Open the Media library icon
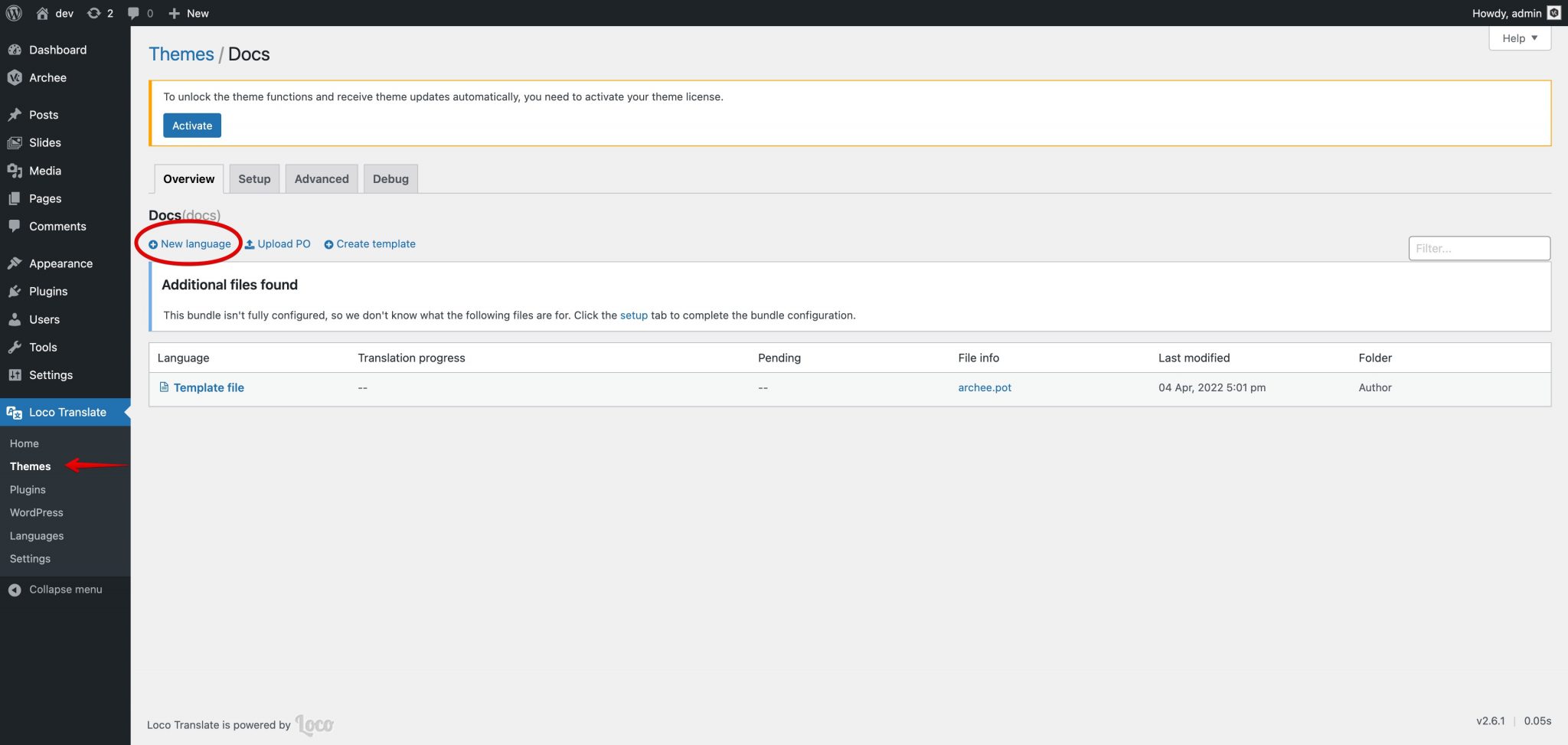 pyautogui.click(x=15, y=171)
